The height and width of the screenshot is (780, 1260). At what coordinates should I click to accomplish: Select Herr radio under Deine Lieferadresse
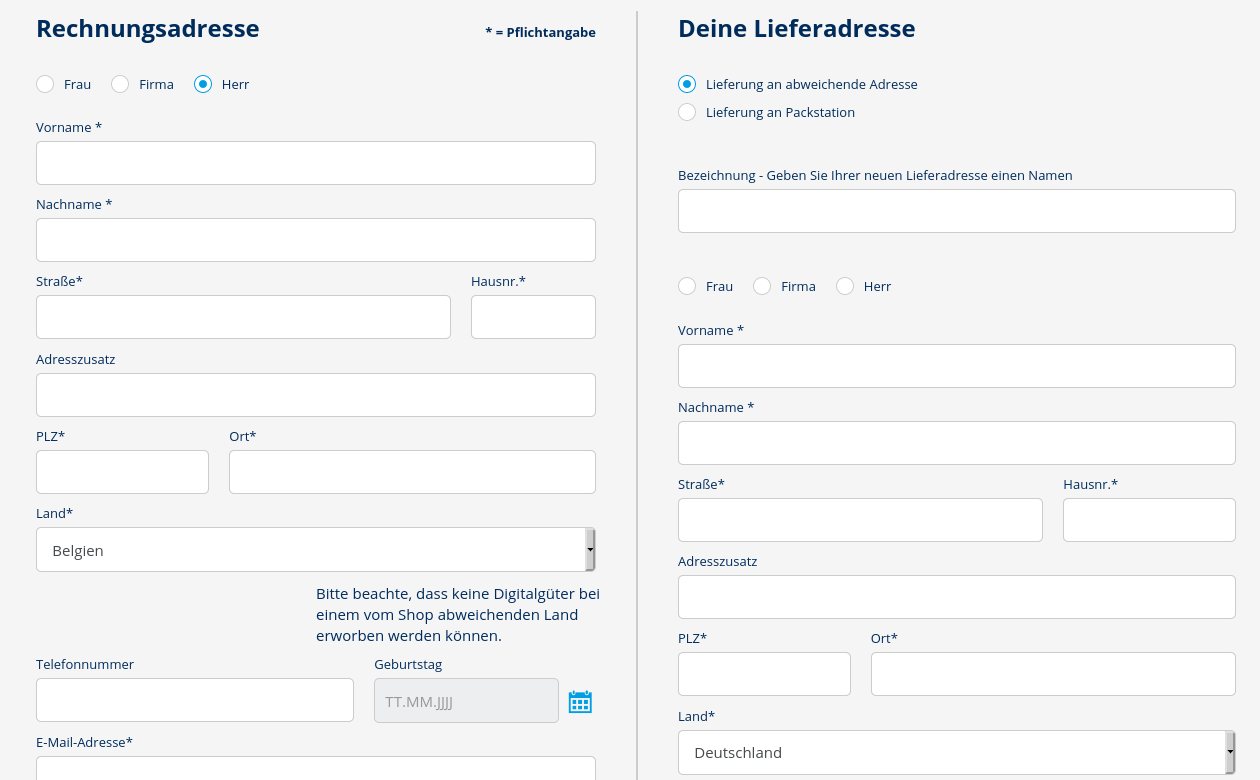[x=845, y=286]
